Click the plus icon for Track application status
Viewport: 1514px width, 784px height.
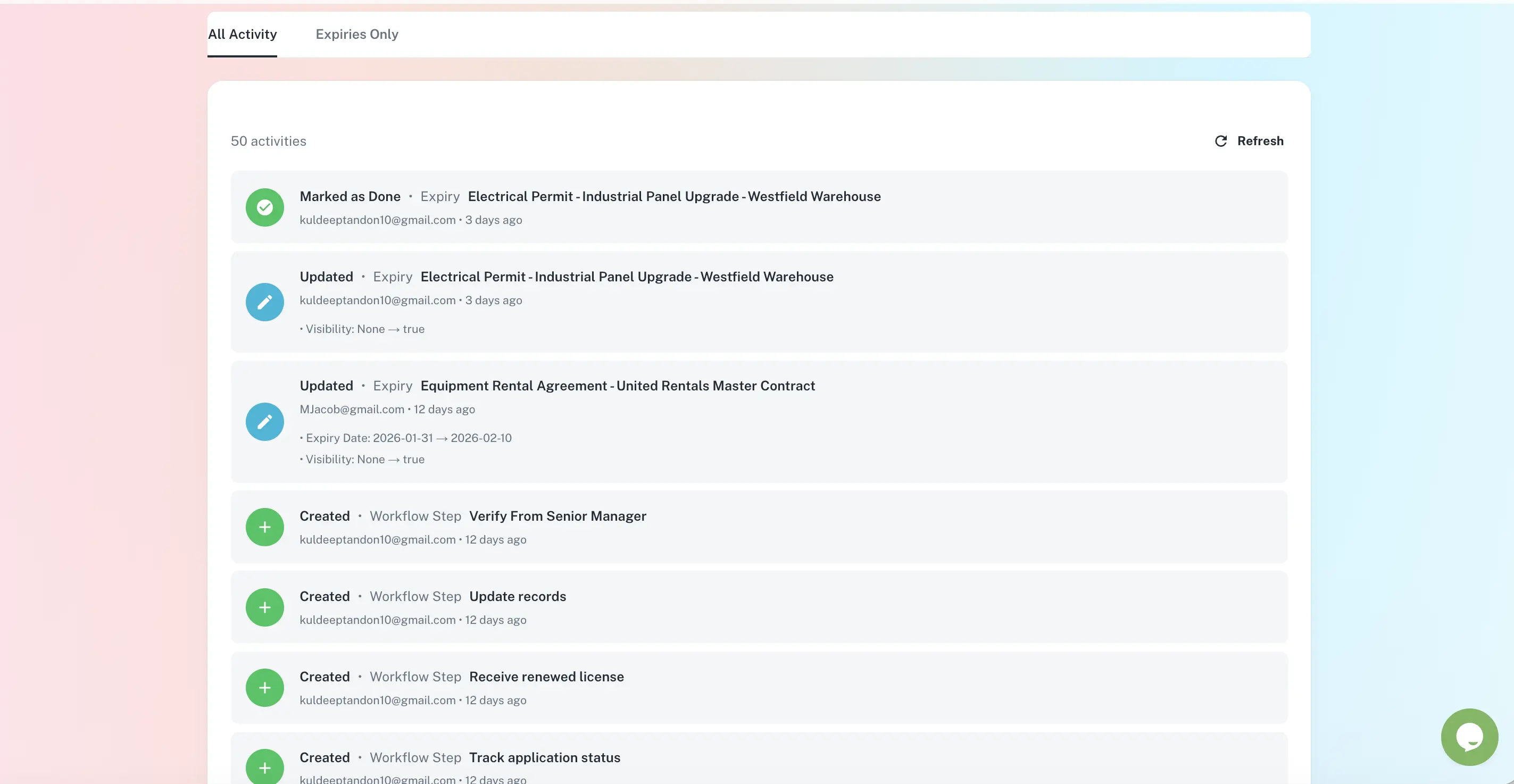(264, 766)
